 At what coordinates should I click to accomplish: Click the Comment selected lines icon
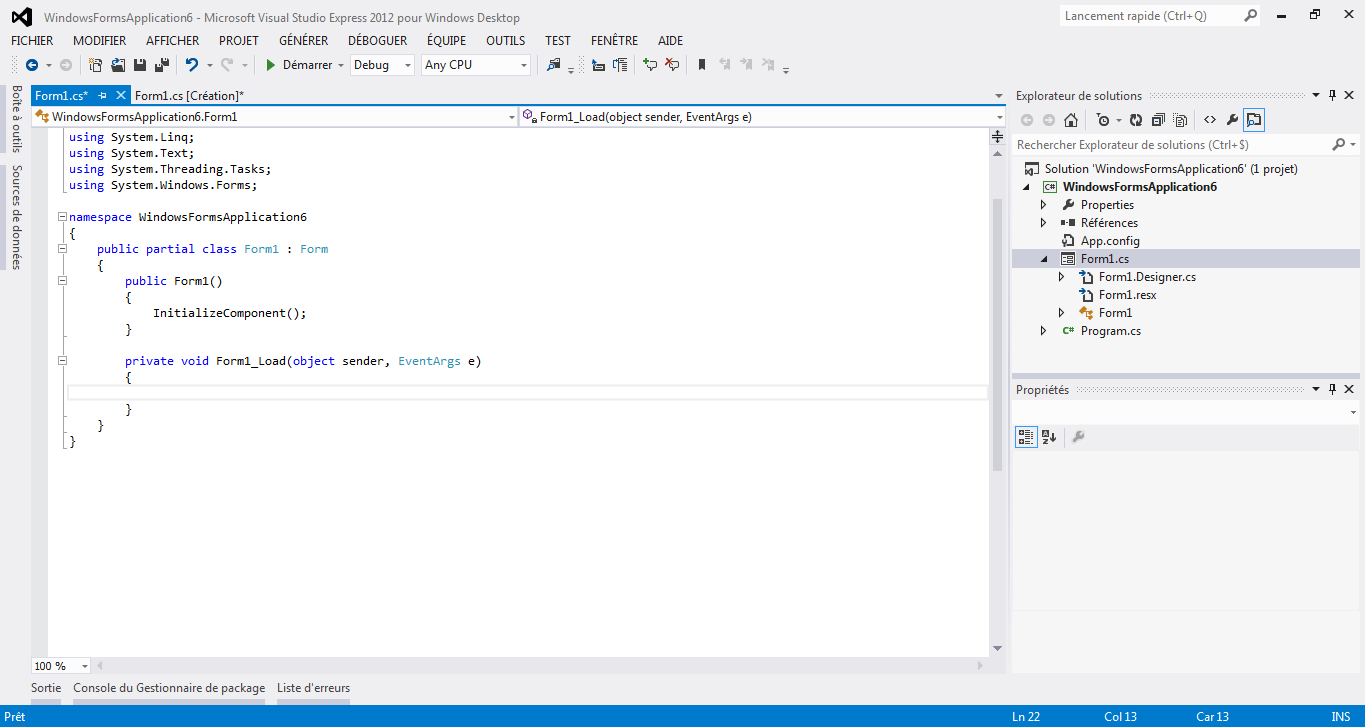coord(650,65)
